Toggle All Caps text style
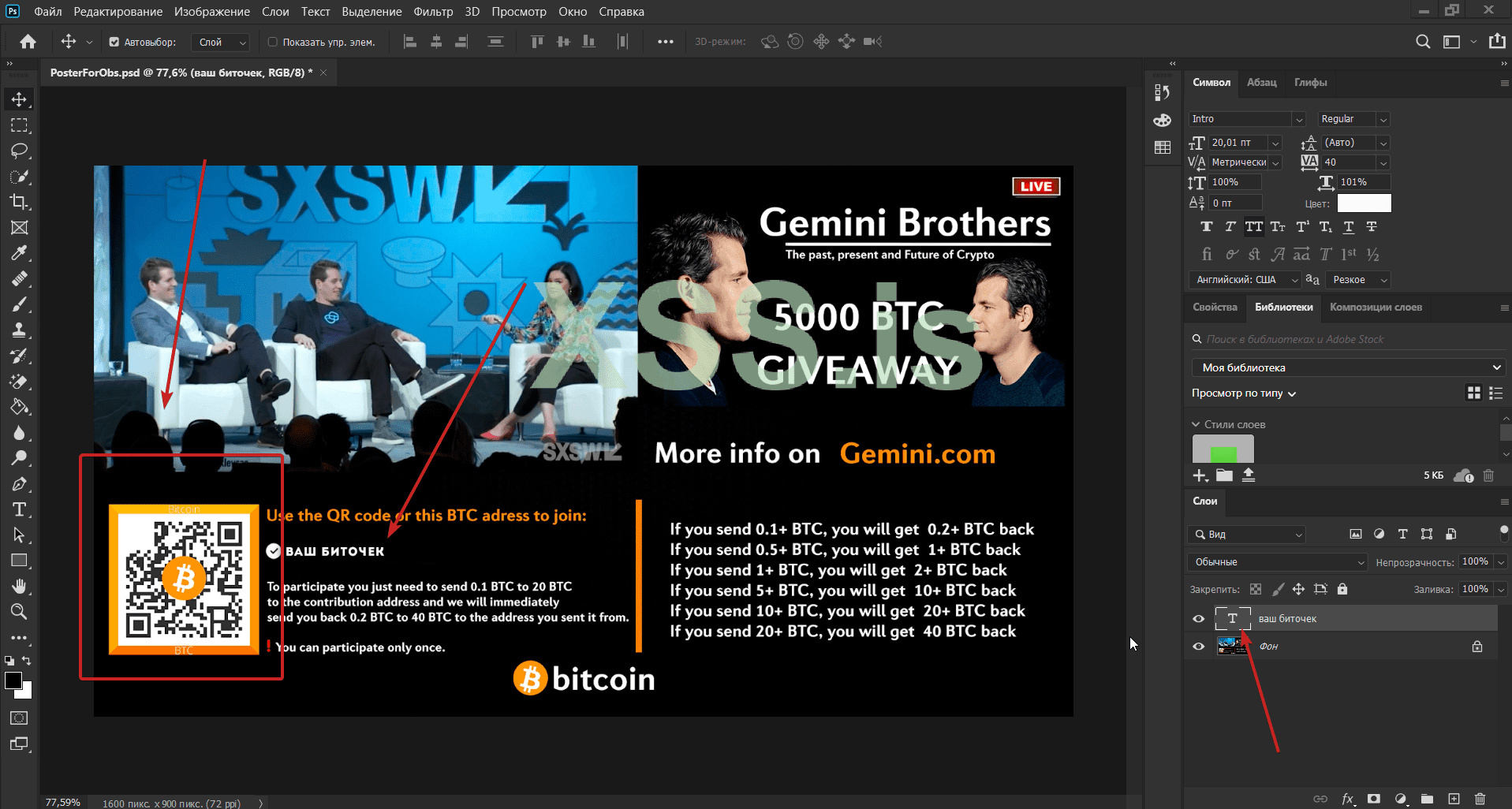1512x809 pixels. [x=1254, y=227]
